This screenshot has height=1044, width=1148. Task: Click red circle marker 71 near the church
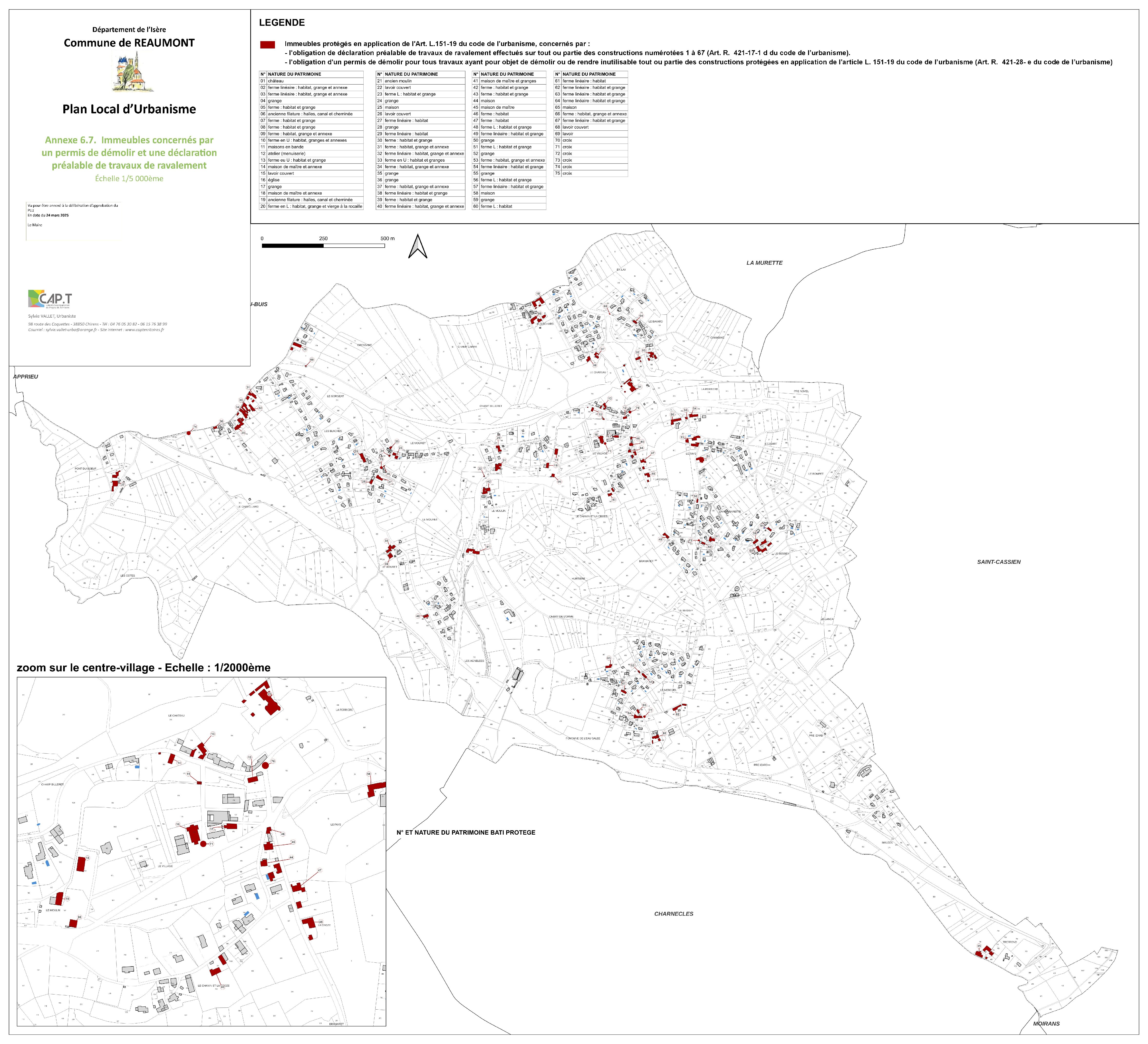(203, 844)
